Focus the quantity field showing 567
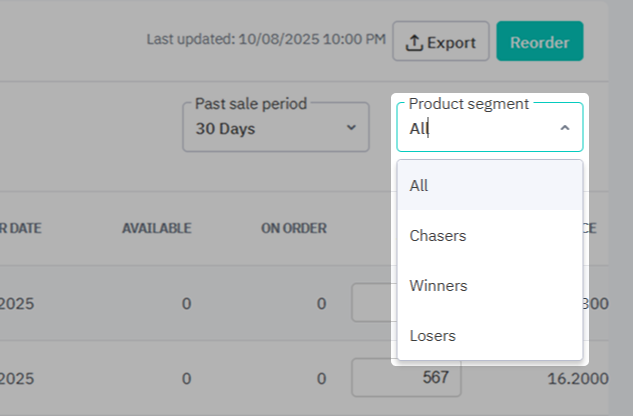The image size is (633, 416). pos(405,379)
